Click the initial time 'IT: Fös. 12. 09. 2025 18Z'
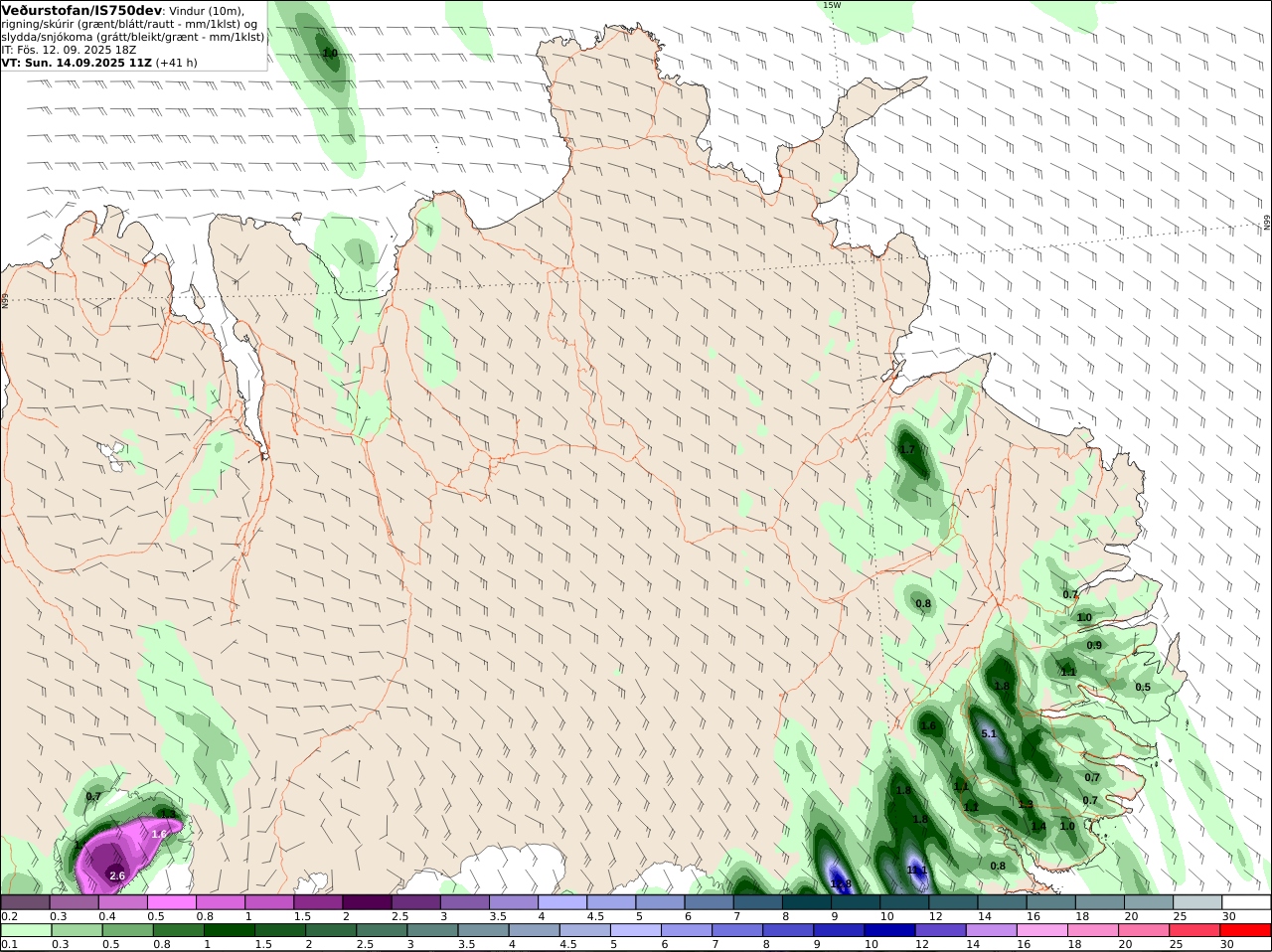This screenshot has width=1272, height=952. tap(69, 49)
